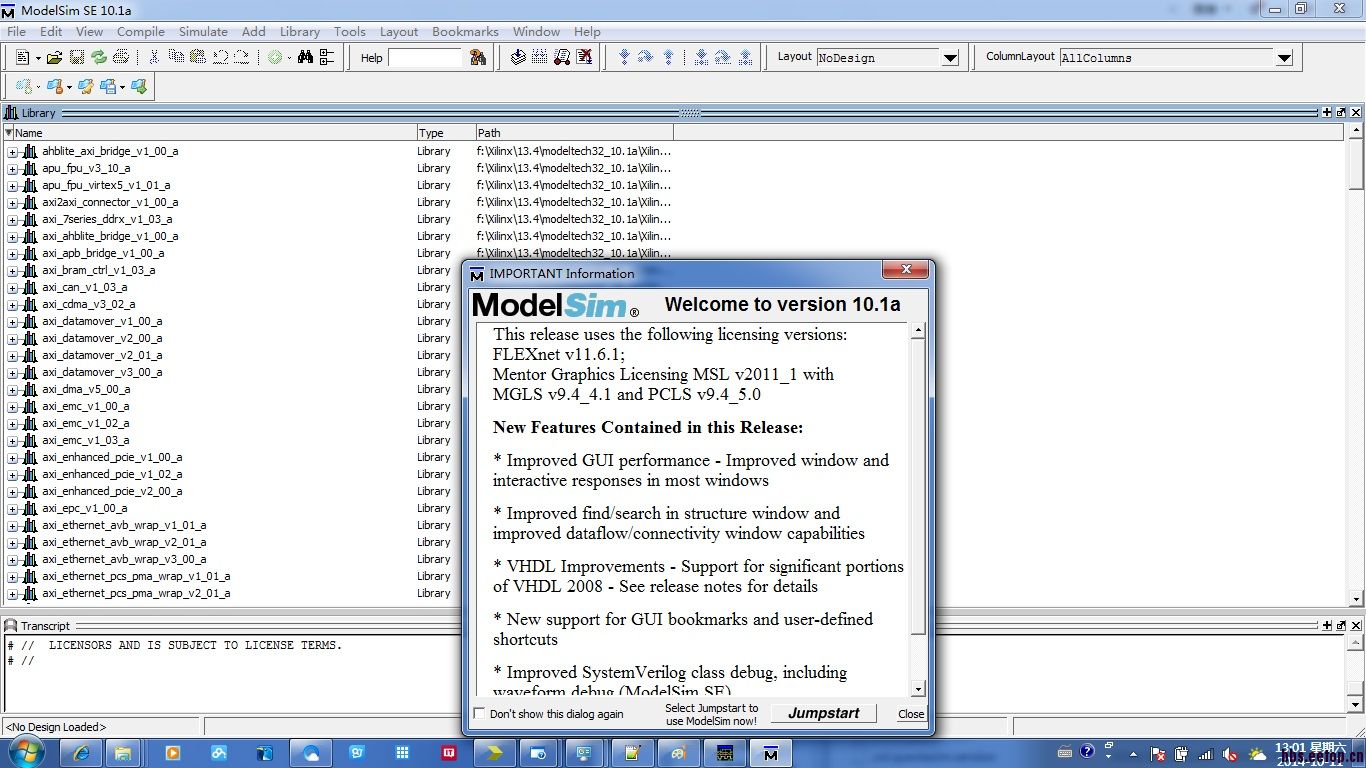The width and height of the screenshot is (1366, 768).
Task: Click the Collapse All tree icon
Action: (328, 58)
